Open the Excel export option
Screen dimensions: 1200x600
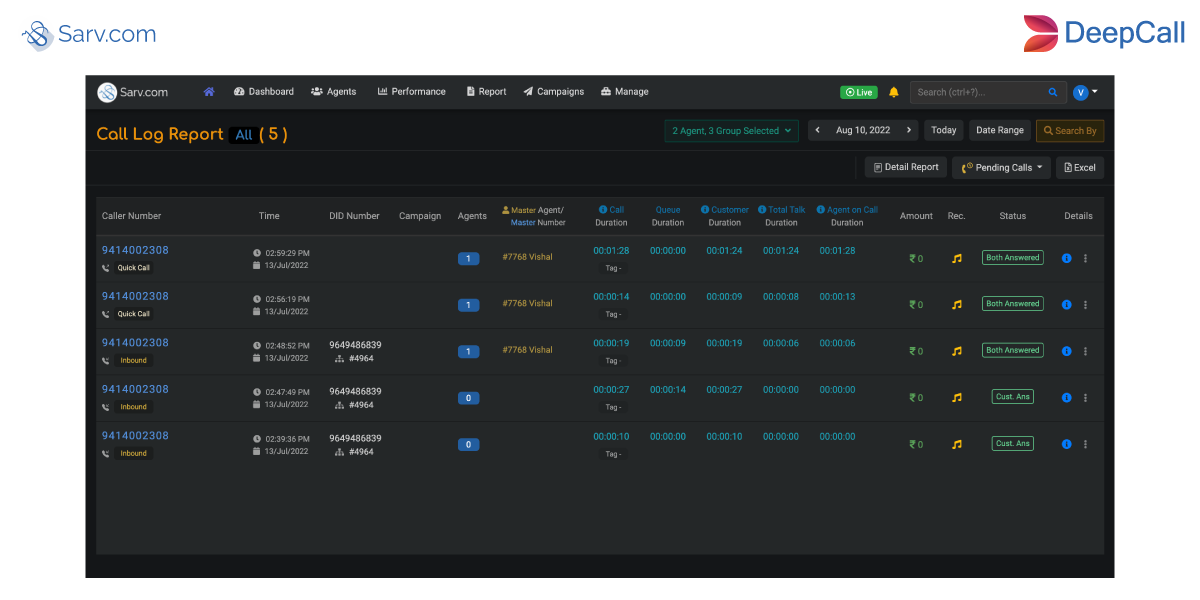point(1079,166)
